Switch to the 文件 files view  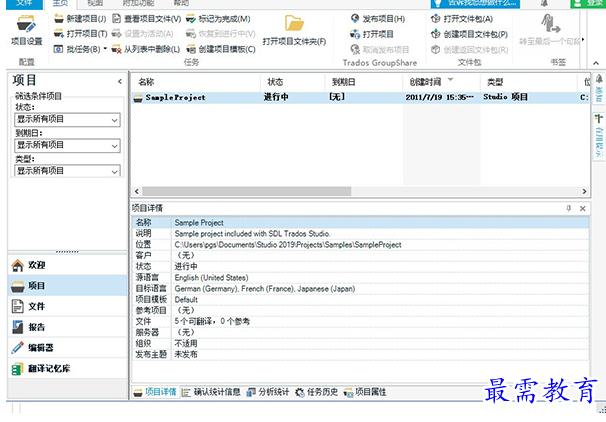click(x=67, y=306)
